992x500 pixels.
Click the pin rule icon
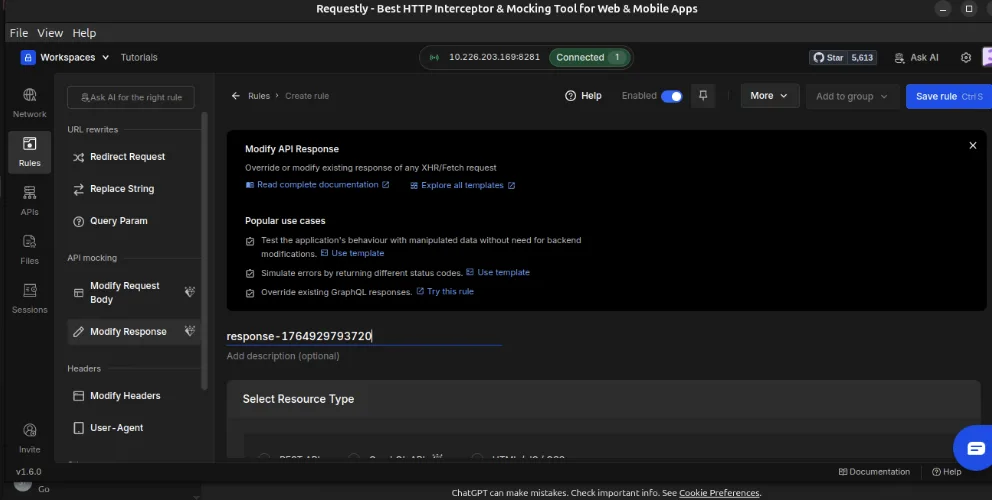[703, 96]
